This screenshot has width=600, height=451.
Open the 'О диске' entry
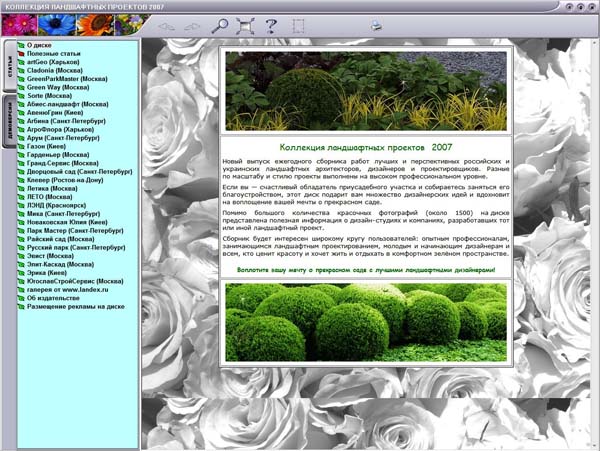tap(40, 45)
